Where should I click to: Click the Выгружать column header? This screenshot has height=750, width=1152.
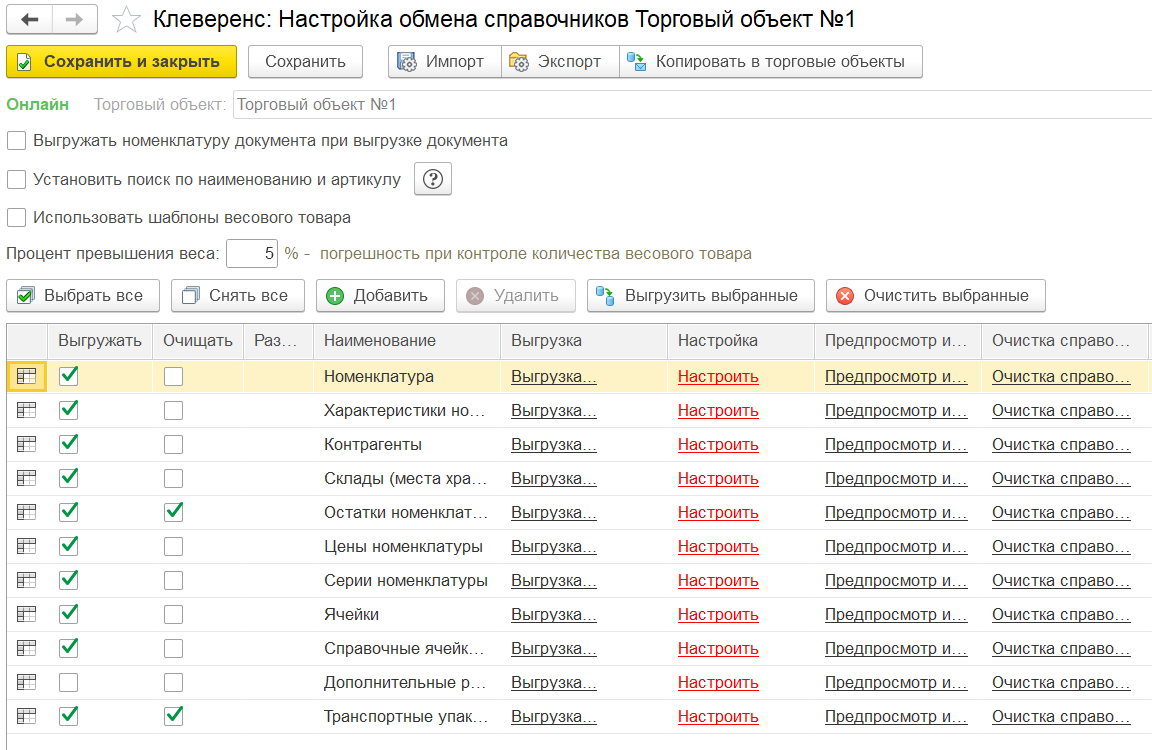100,341
